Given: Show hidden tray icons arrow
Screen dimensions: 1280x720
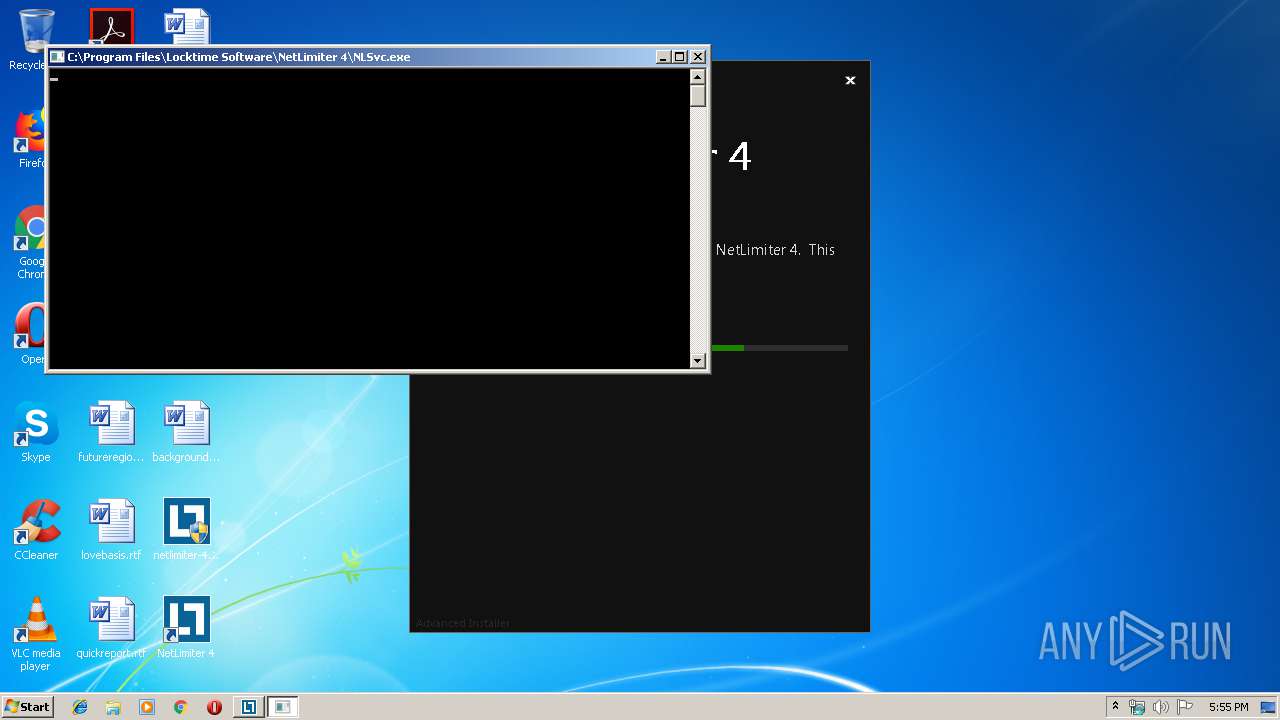Looking at the screenshot, I should 1115,706.
